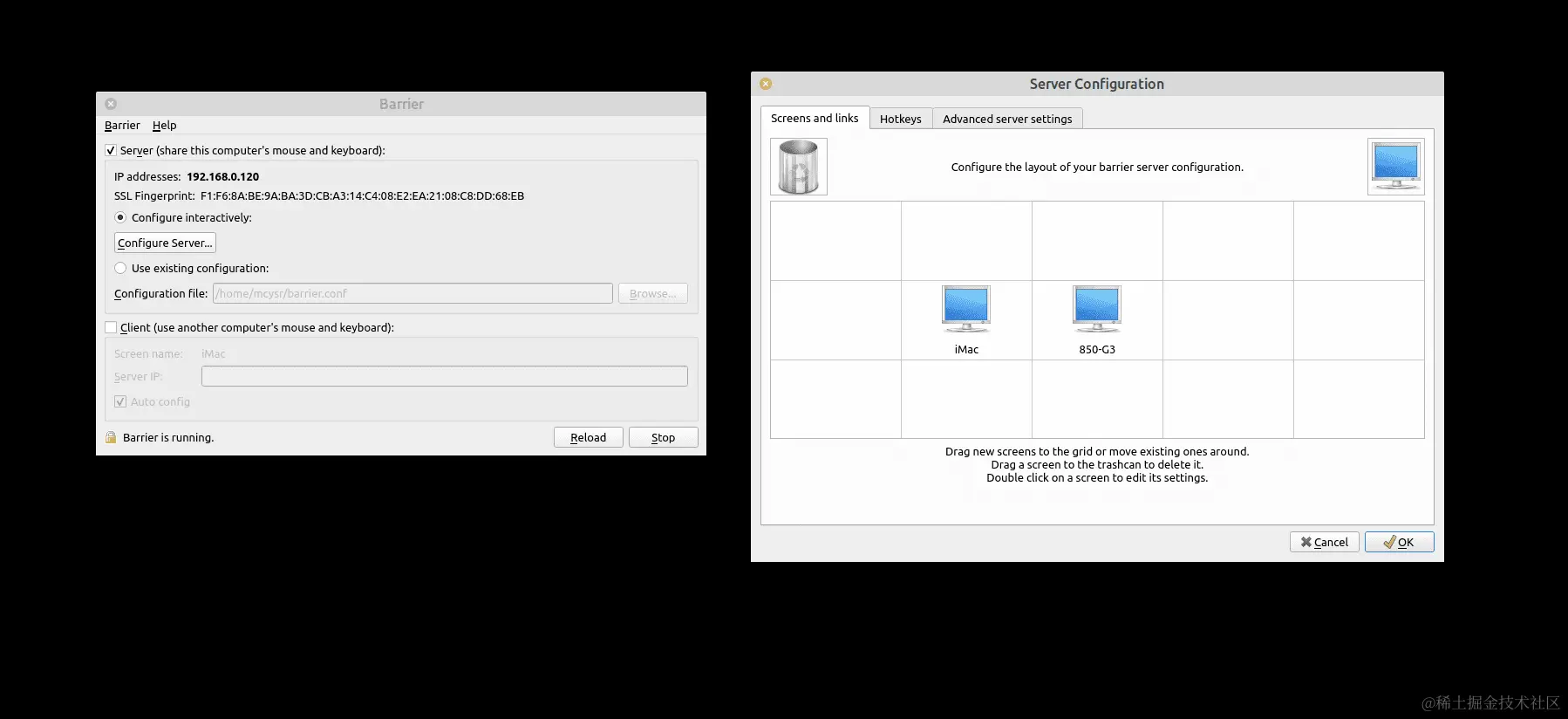This screenshot has width=1568, height=719.
Task: Open the Advanced server settings tab
Action: pos(1007,119)
